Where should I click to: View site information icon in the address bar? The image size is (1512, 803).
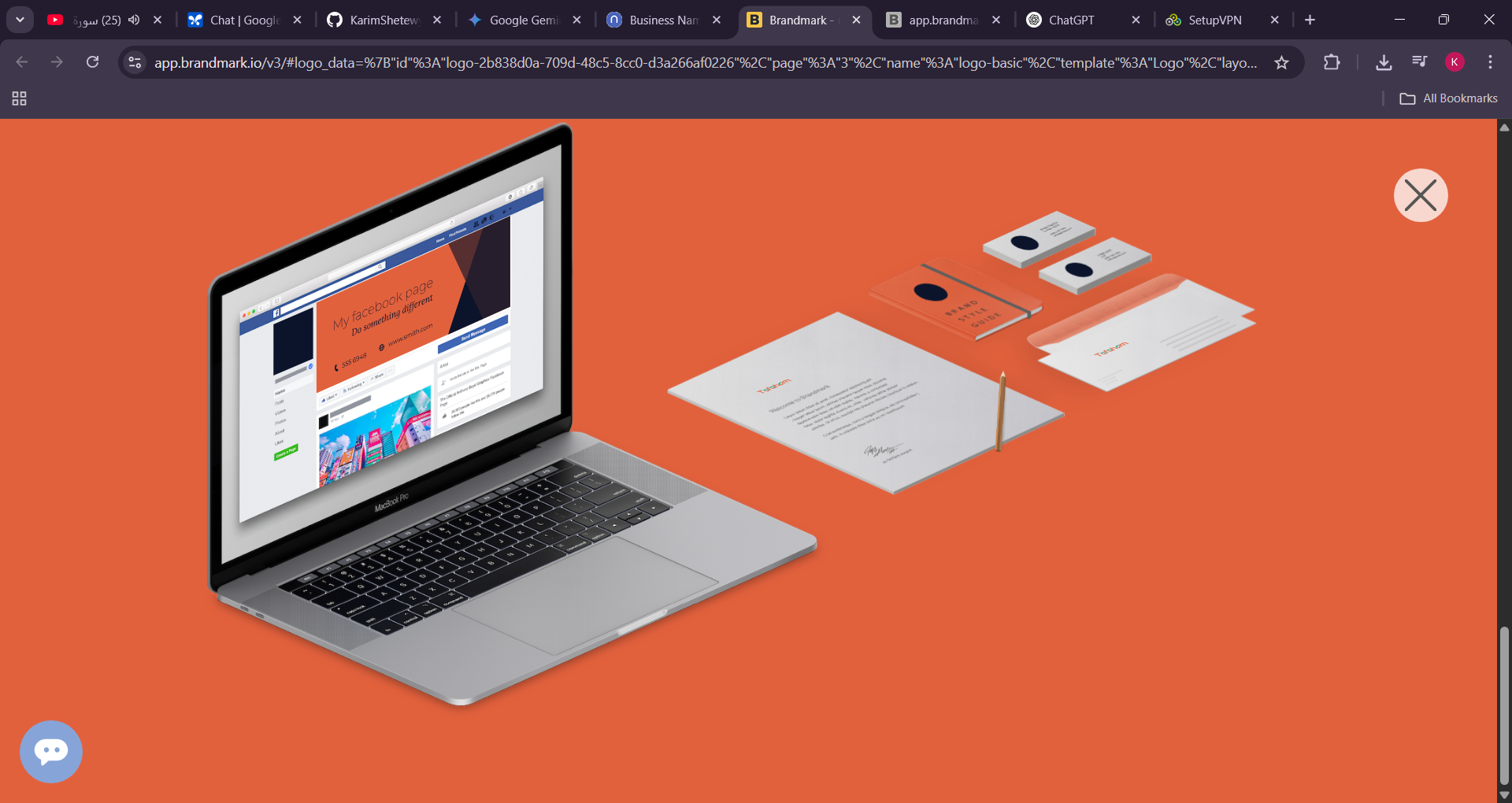(x=135, y=62)
